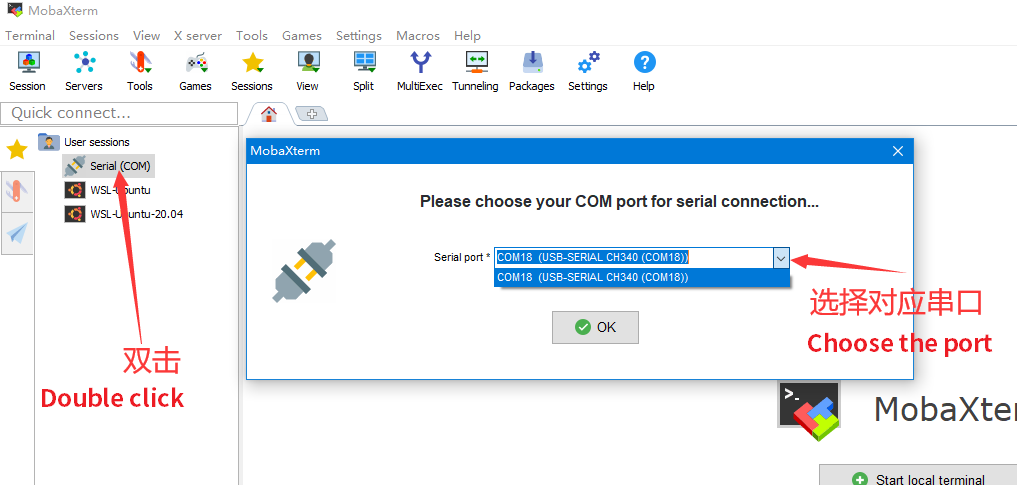Select the Serial (COM) session
This screenshot has width=1017, height=485.
click(119, 166)
